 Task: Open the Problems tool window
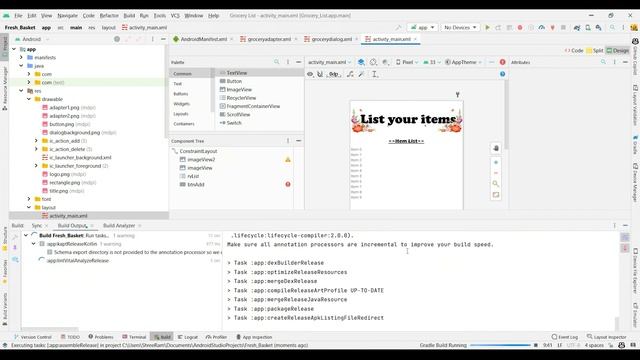click(x=101, y=337)
